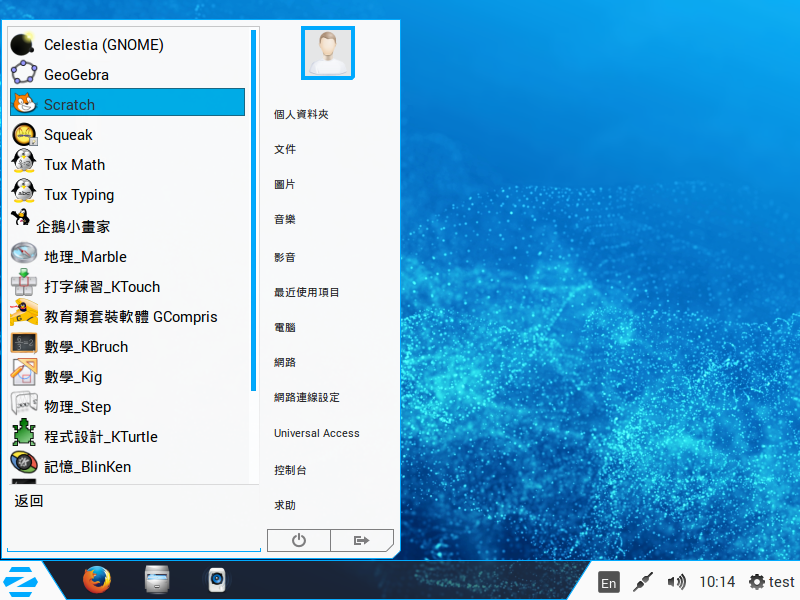Open the file manager taskbar icon

157,580
